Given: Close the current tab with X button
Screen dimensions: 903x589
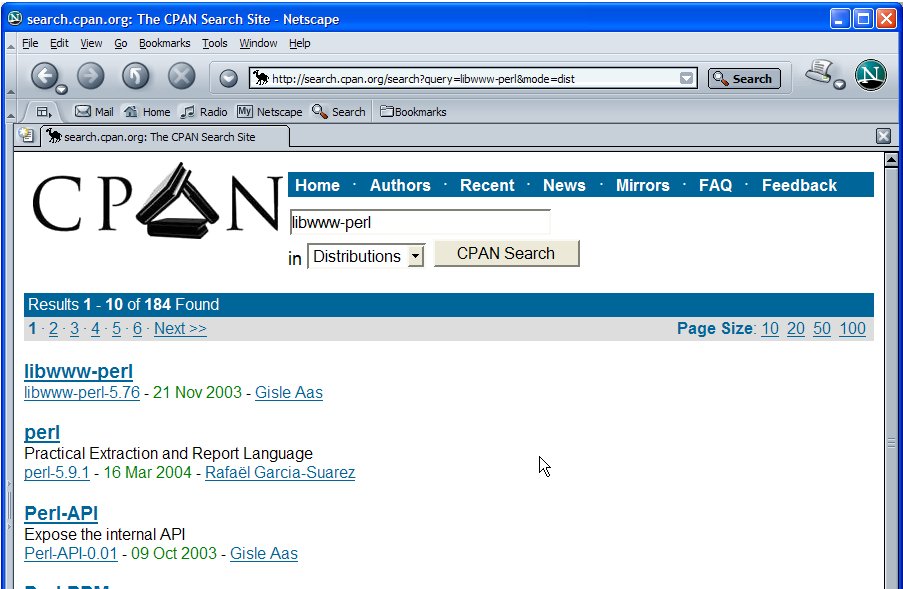Looking at the screenshot, I should point(883,136).
